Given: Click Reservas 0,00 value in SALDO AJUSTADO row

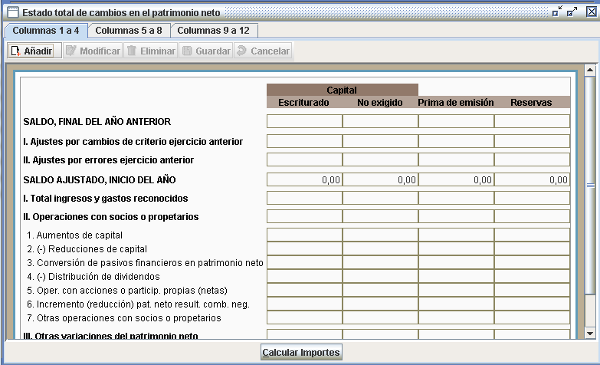Looking at the screenshot, I should tap(532, 179).
